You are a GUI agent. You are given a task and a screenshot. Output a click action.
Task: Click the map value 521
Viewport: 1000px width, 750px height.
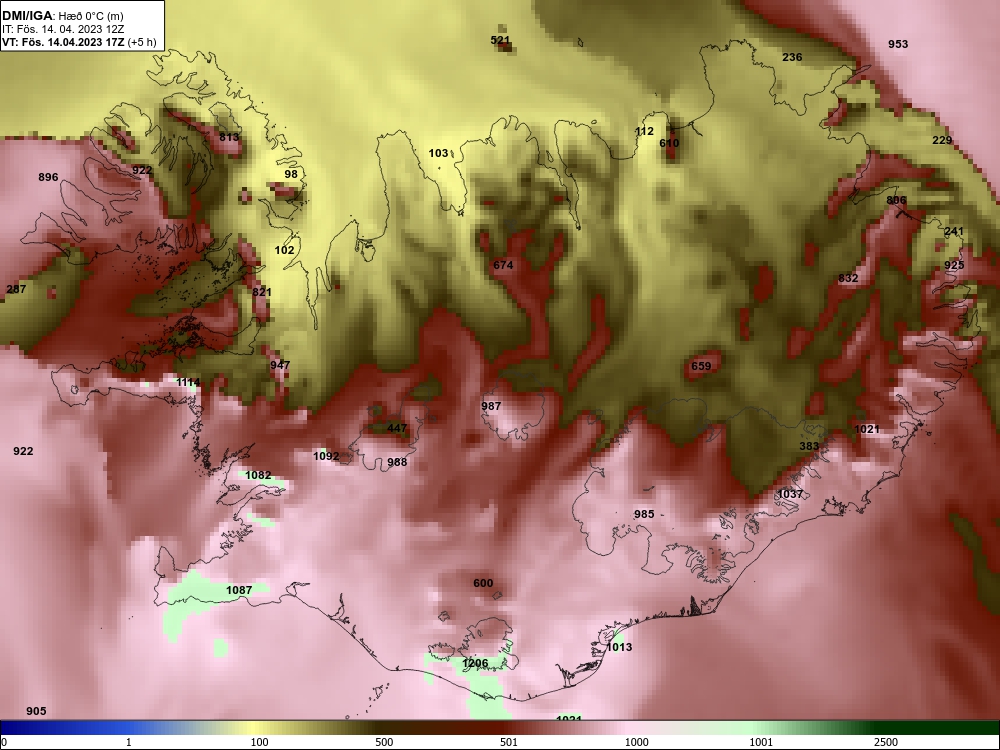(x=501, y=40)
